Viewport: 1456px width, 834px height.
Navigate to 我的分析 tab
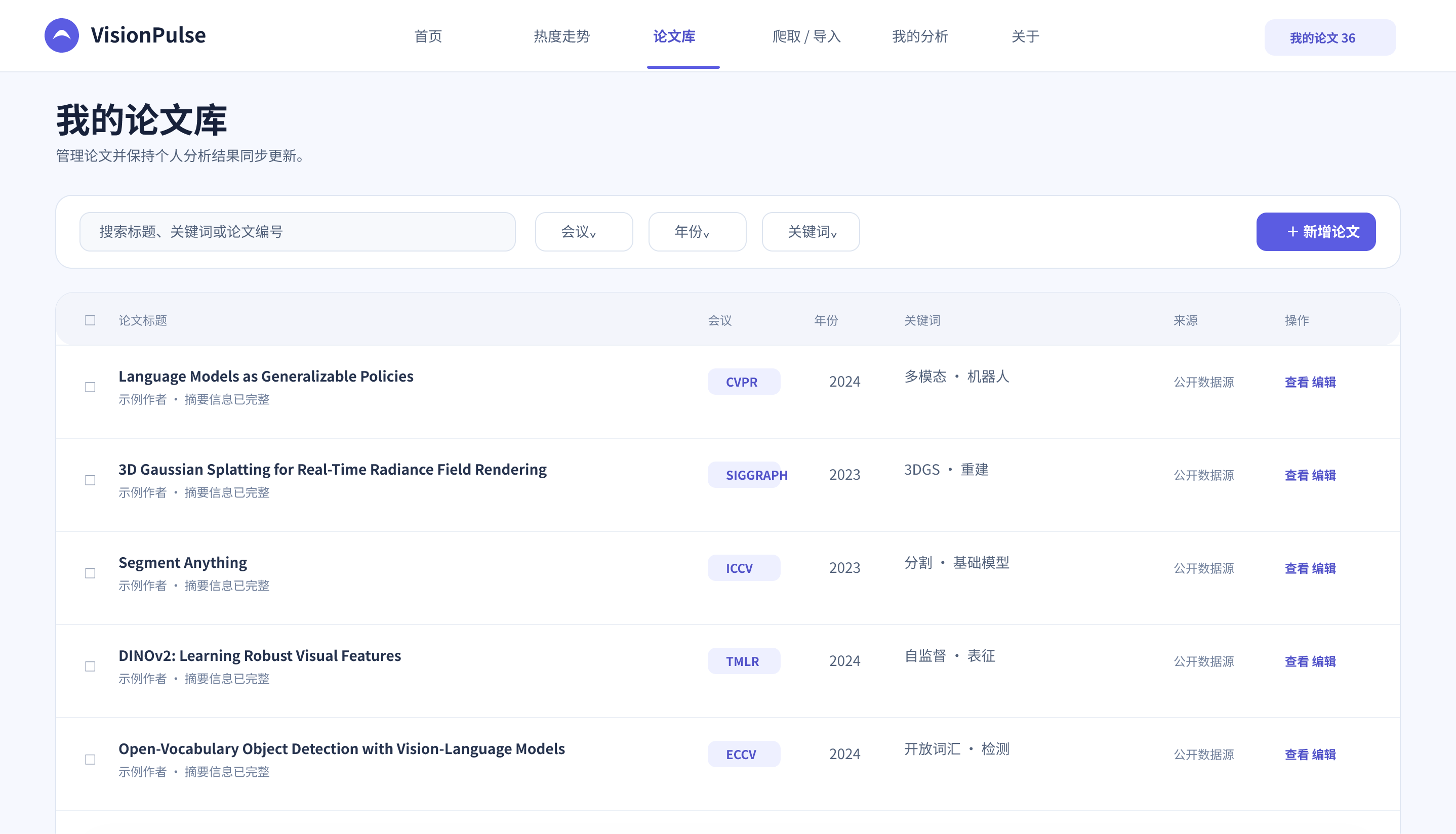point(920,36)
